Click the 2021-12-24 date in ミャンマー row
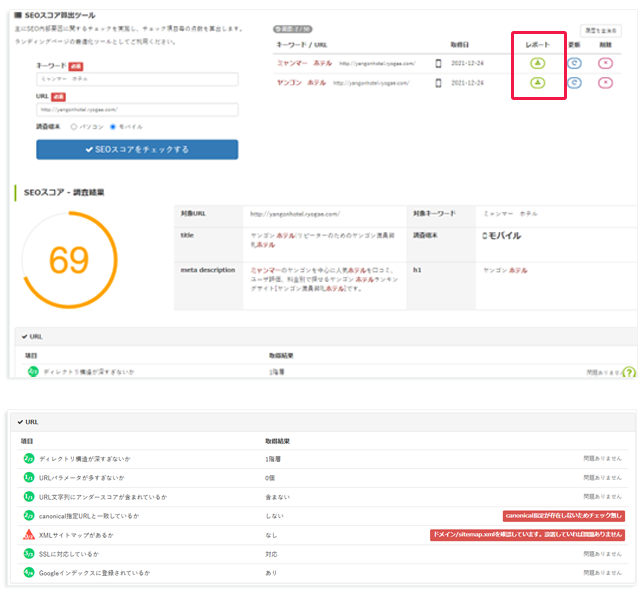This screenshot has height=598, width=644. [467, 63]
